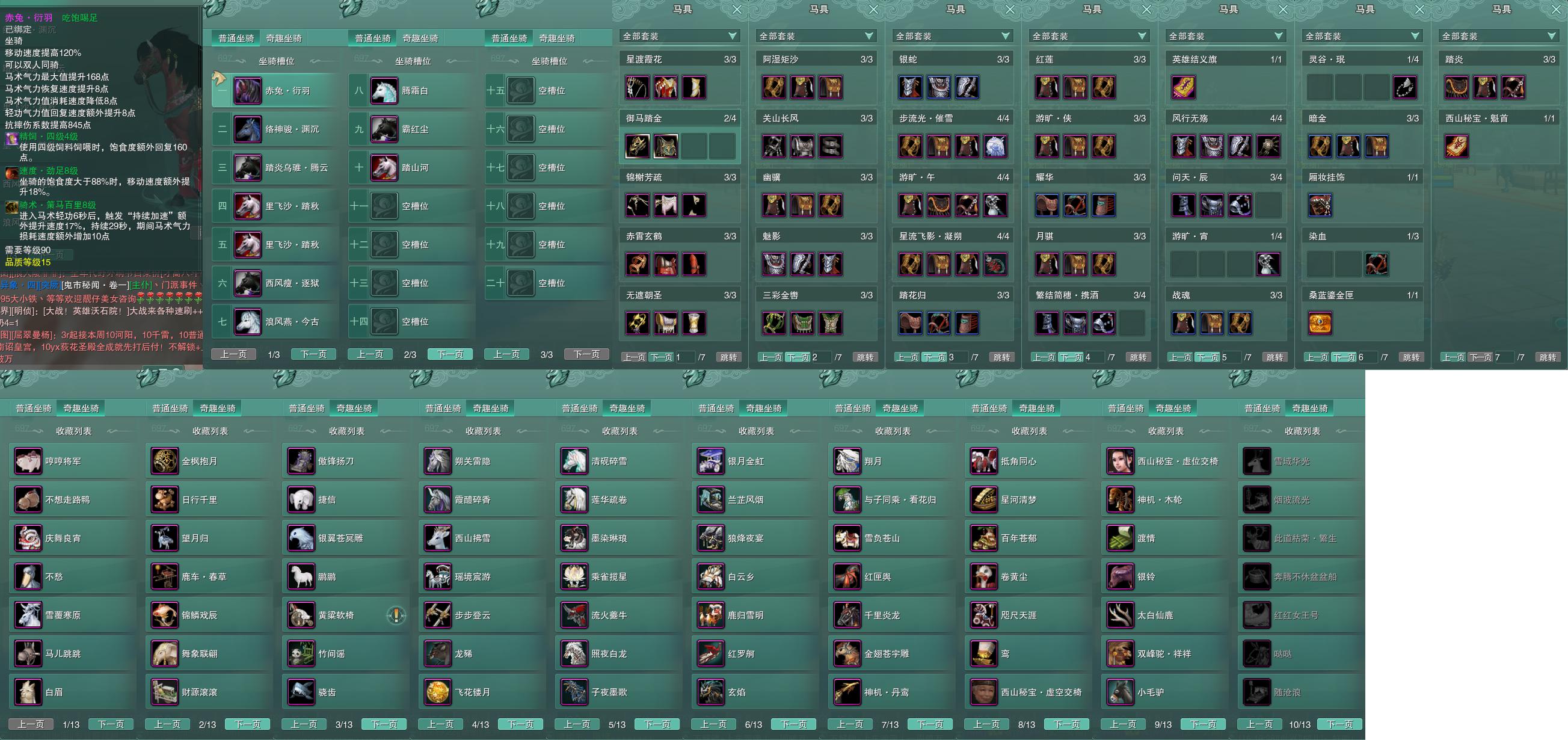Select the 御马踏金 set row
This screenshot has height=740, width=1568.
click(680, 137)
